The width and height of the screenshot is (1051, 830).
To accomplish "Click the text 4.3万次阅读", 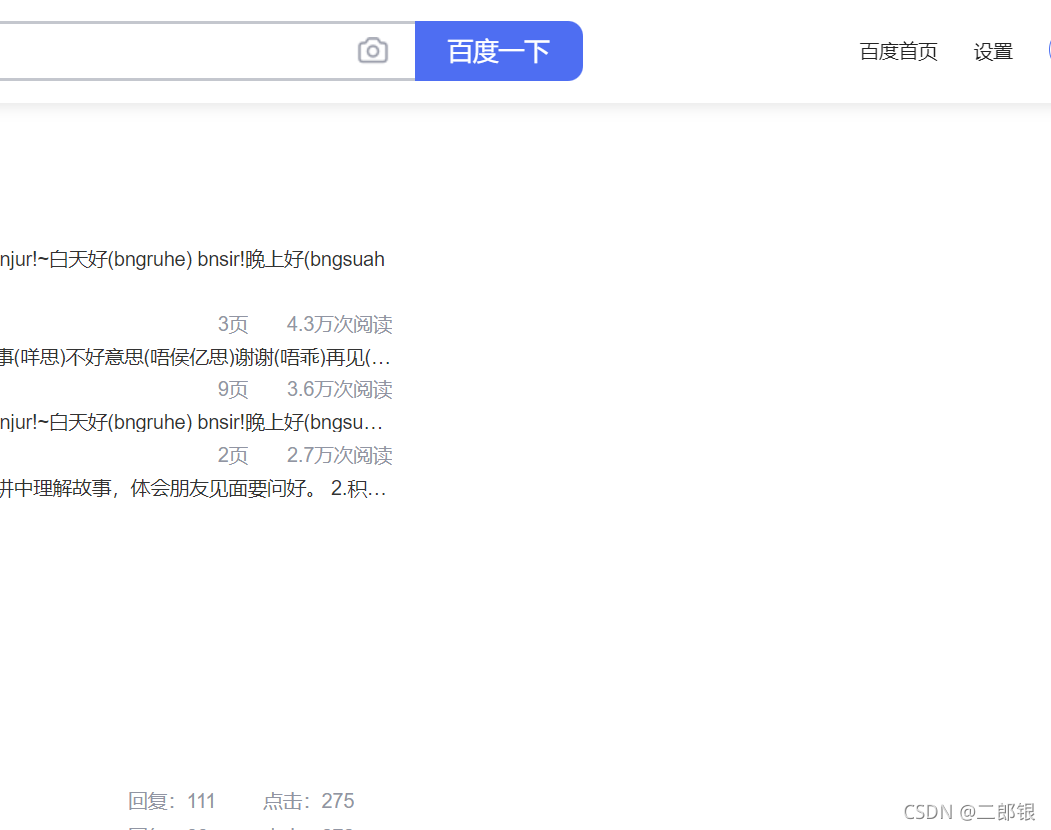I will pos(339,324).
